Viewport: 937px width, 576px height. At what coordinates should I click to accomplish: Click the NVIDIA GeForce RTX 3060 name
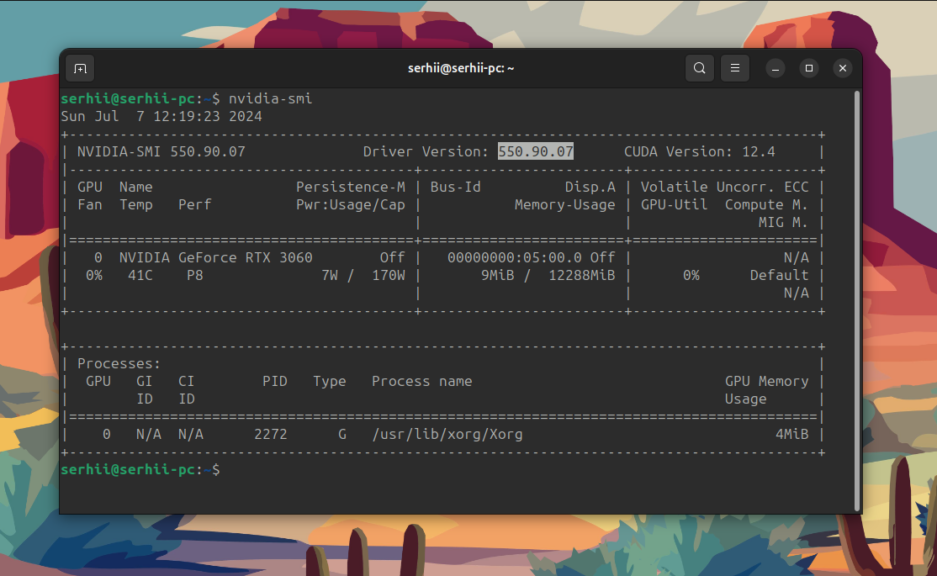(216, 258)
